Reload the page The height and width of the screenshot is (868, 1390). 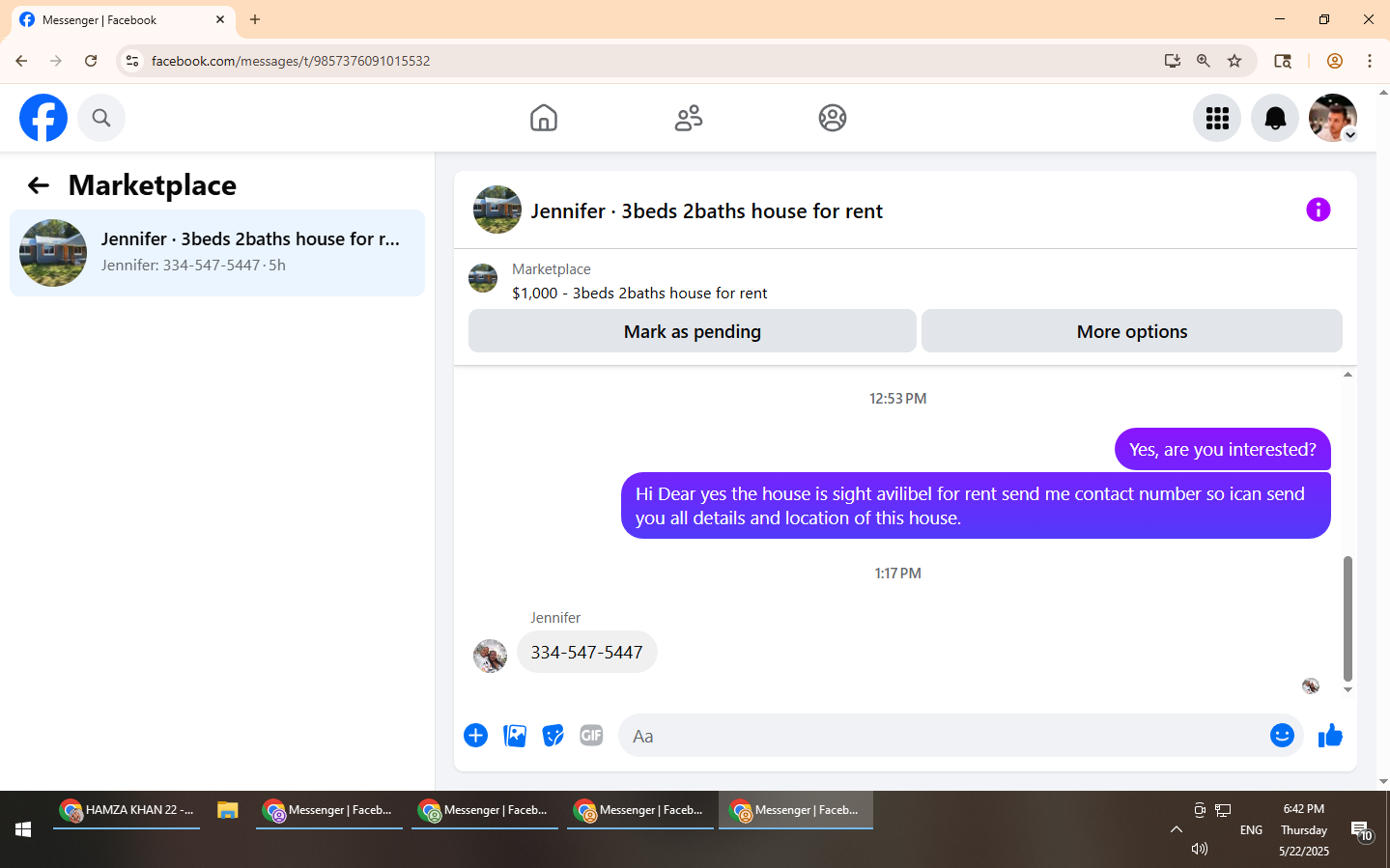click(x=91, y=61)
